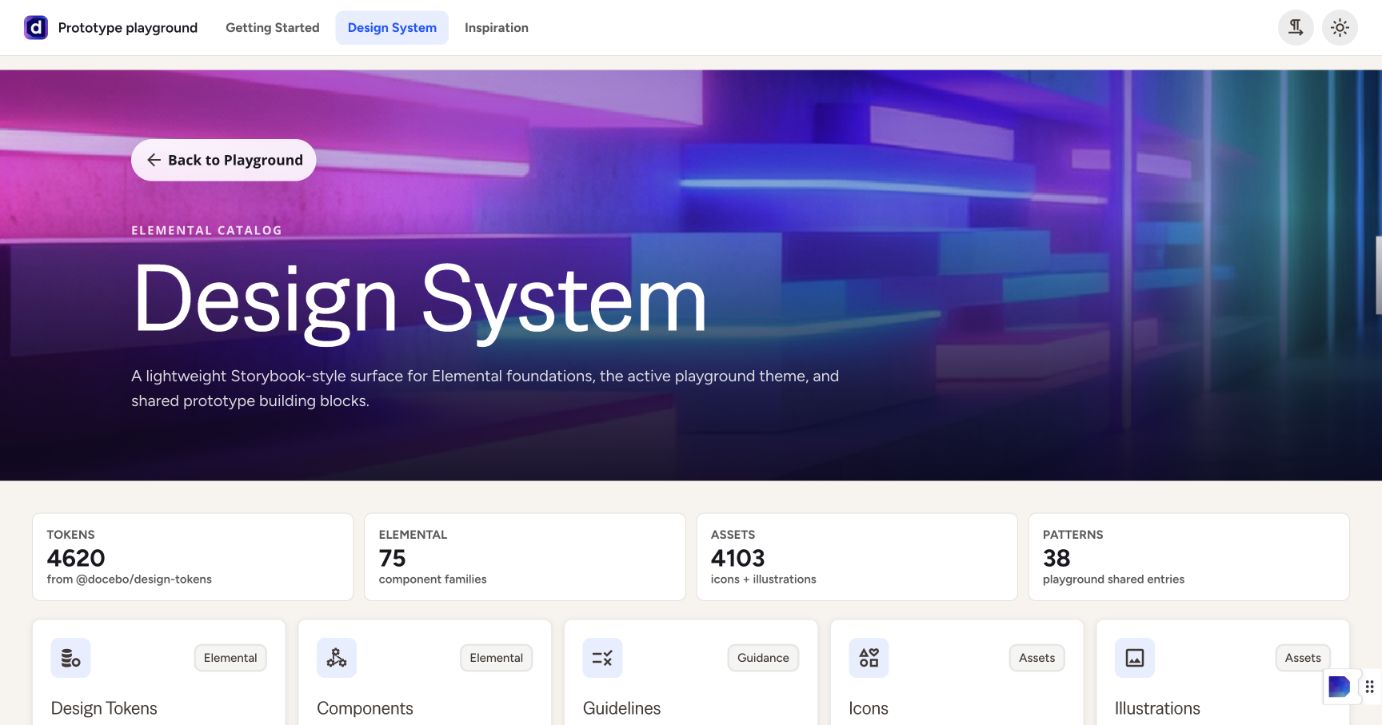The width and height of the screenshot is (1382, 725).
Task: Click the Illustrations card image icon
Action: 1135,658
